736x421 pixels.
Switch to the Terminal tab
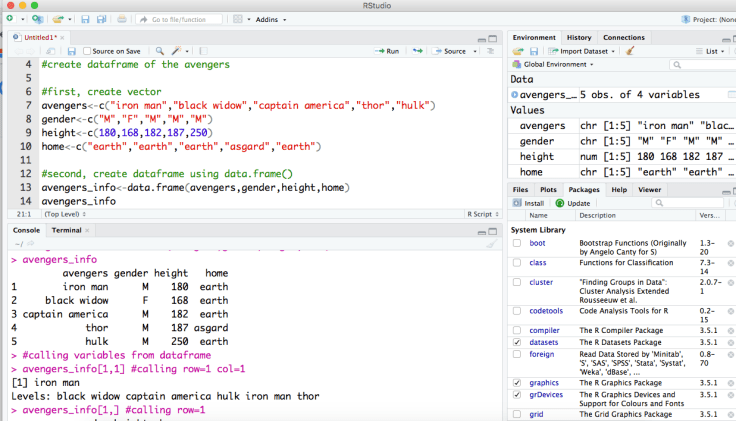pos(66,230)
